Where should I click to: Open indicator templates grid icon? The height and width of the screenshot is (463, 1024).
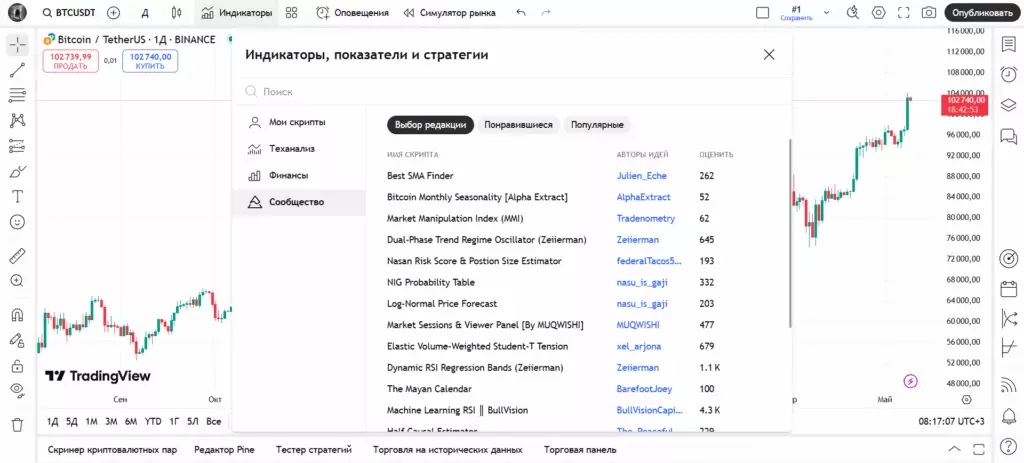tap(291, 12)
